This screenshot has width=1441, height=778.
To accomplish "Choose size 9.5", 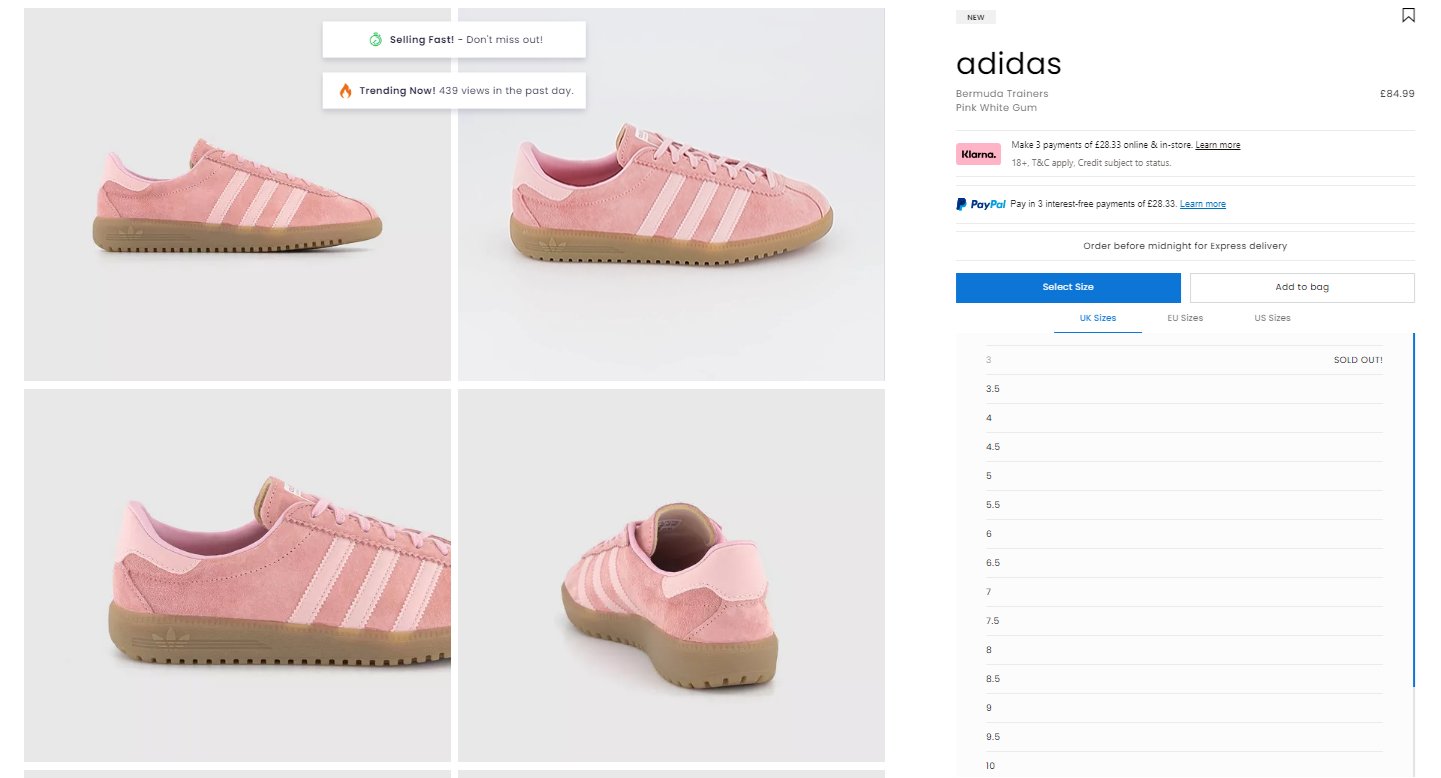I will point(1184,737).
